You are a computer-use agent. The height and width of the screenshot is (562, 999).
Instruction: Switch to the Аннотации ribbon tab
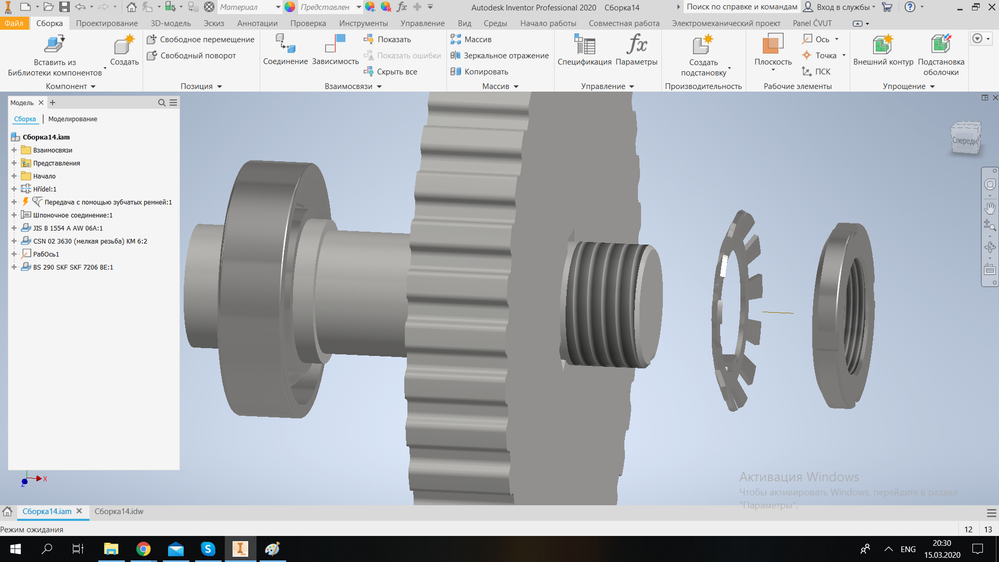coord(257,23)
